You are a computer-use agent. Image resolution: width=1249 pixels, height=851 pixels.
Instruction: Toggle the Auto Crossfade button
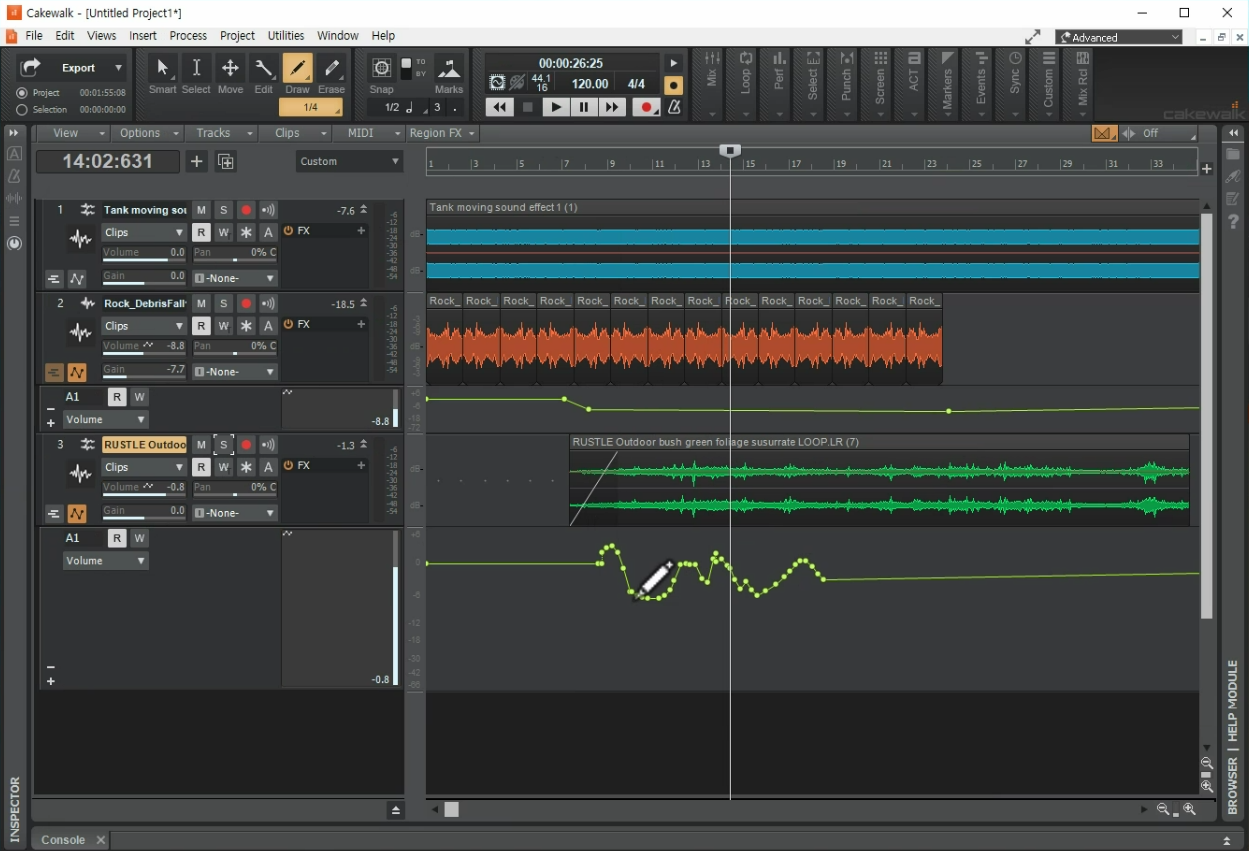(1104, 133)
